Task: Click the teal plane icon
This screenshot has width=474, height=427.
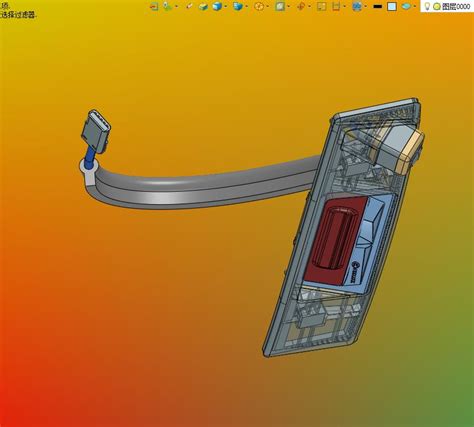Action: pyautogui.click(x=406, y=6)
